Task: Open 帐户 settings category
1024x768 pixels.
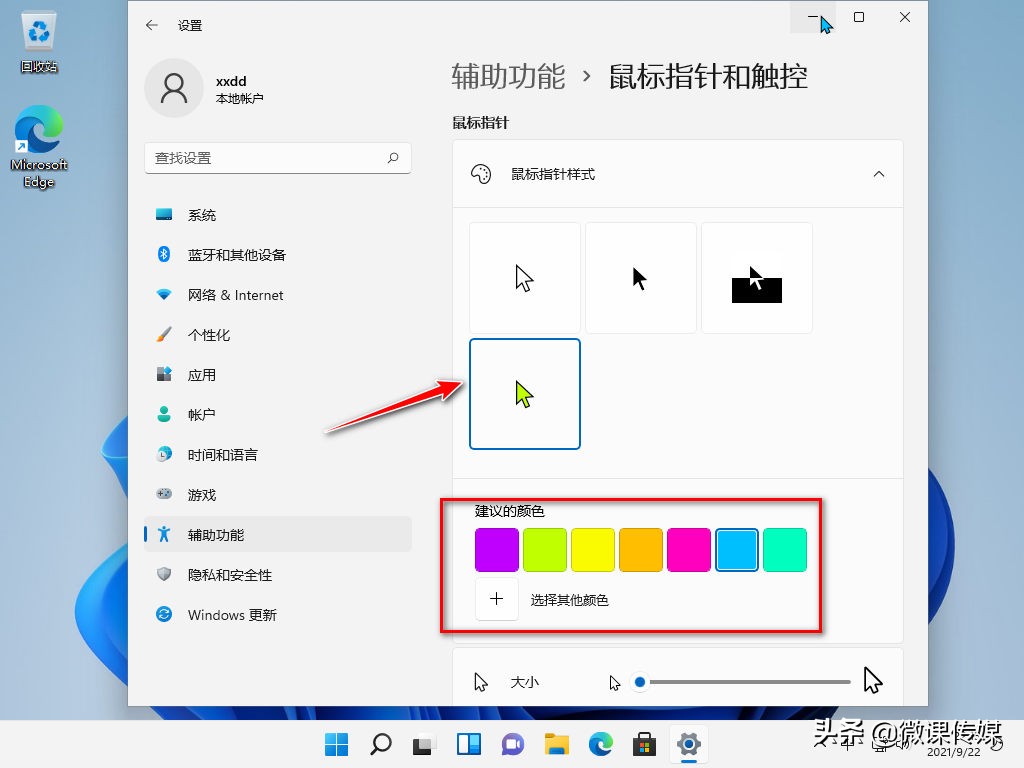Action: (x=278, y=415)
